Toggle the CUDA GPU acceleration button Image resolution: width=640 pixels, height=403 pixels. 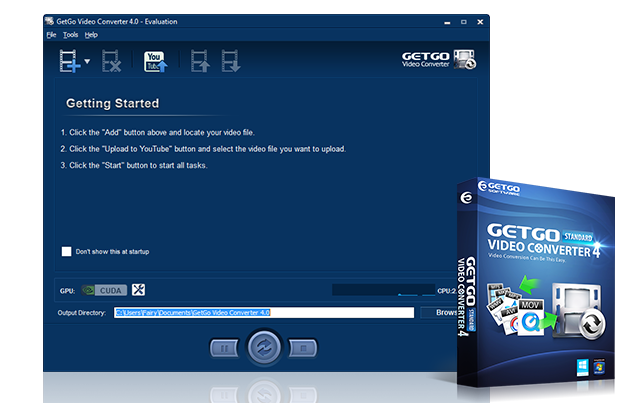coord(104,290)
